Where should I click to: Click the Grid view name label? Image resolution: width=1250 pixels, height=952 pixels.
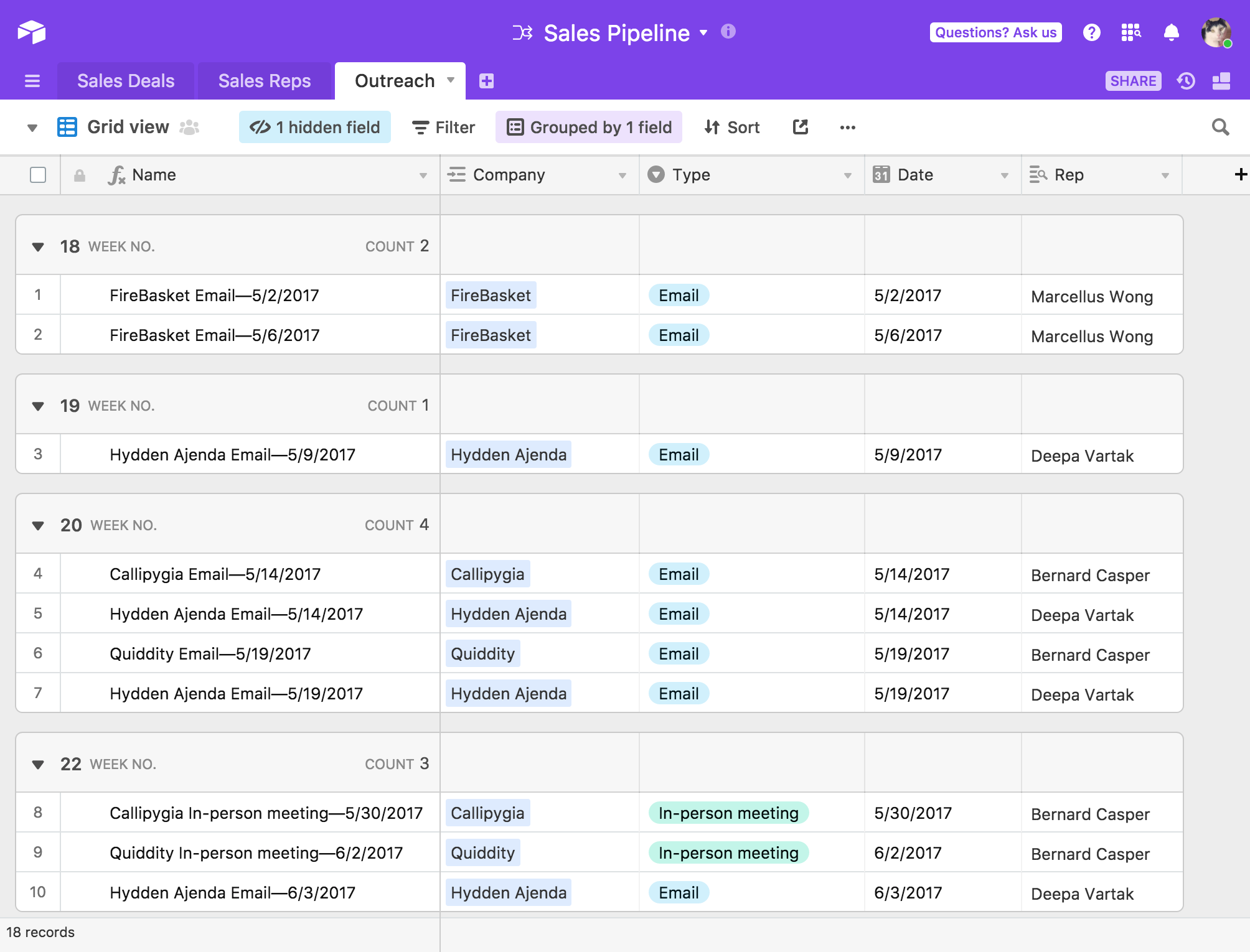tap(128, 127)
